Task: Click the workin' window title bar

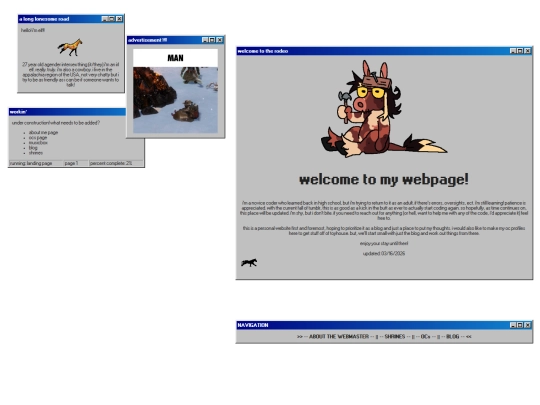Action: tap(67, 112)
